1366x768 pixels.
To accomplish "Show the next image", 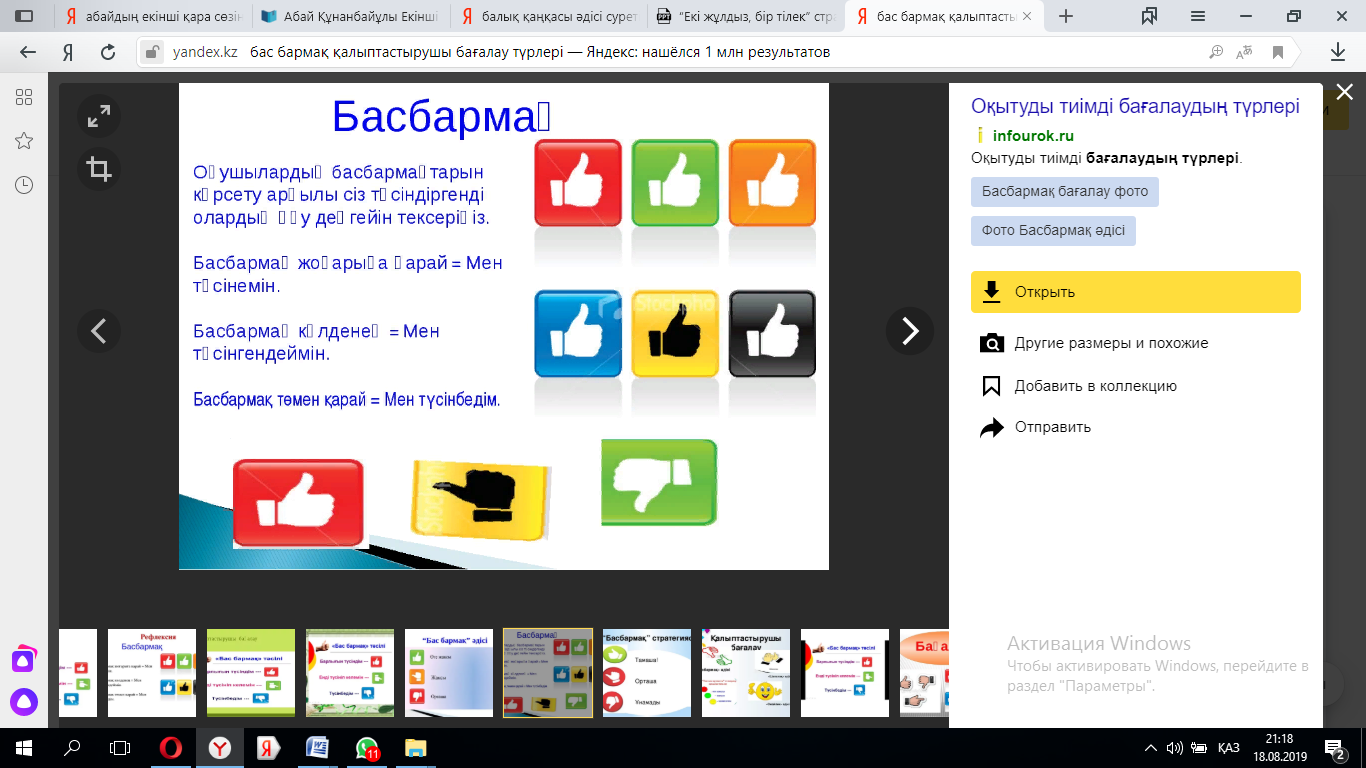I will click(910, 331).
